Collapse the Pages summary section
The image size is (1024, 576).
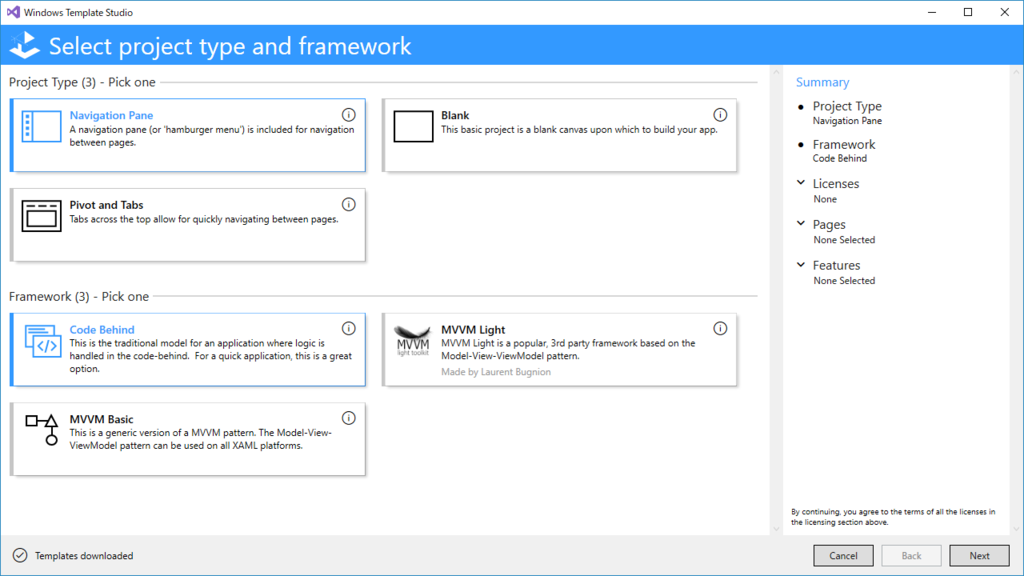(801, 223)
